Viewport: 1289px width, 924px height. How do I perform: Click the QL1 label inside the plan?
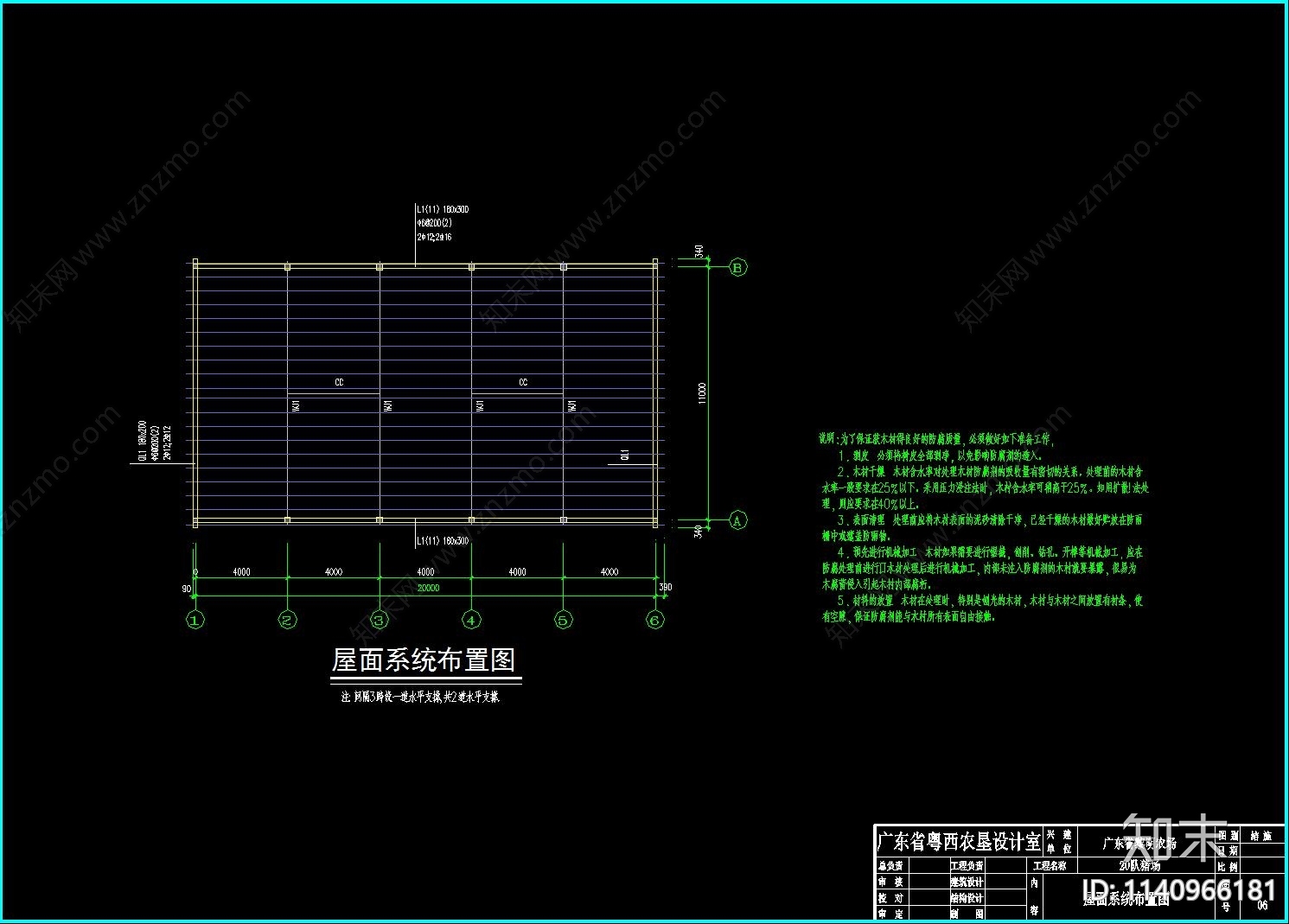click(x=625, y=455)
